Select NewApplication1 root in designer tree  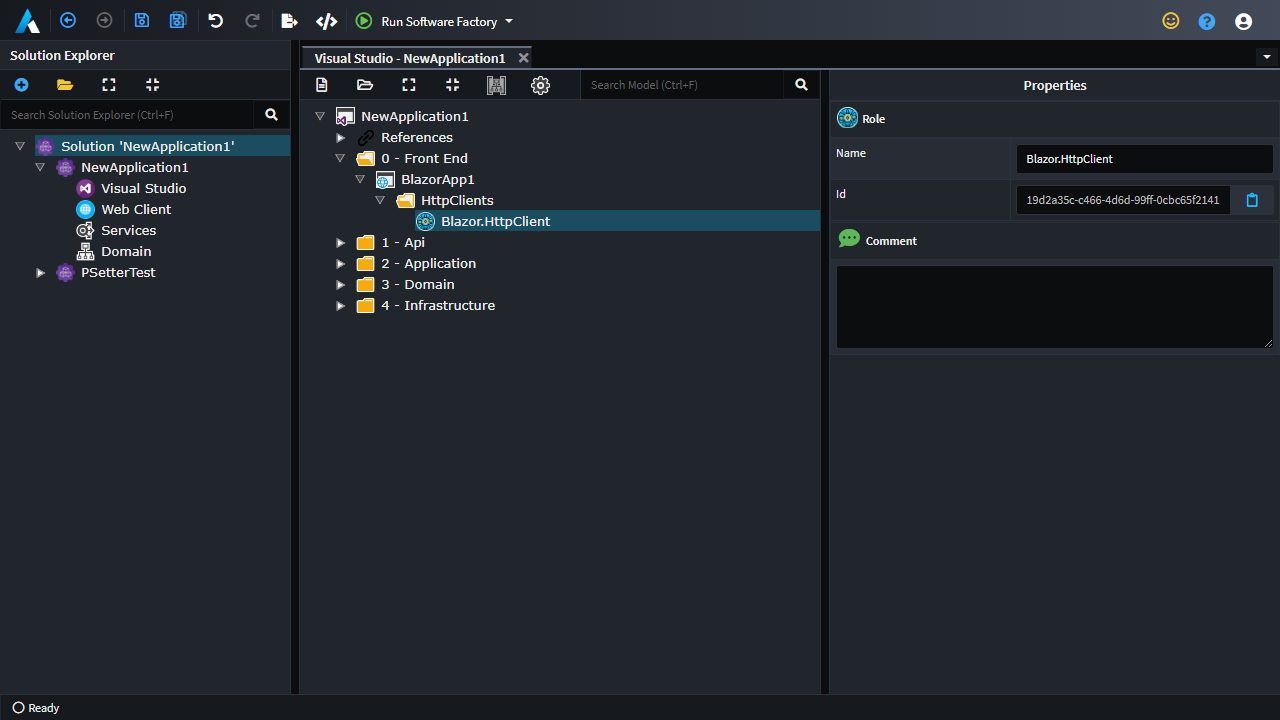coord(414,116)
